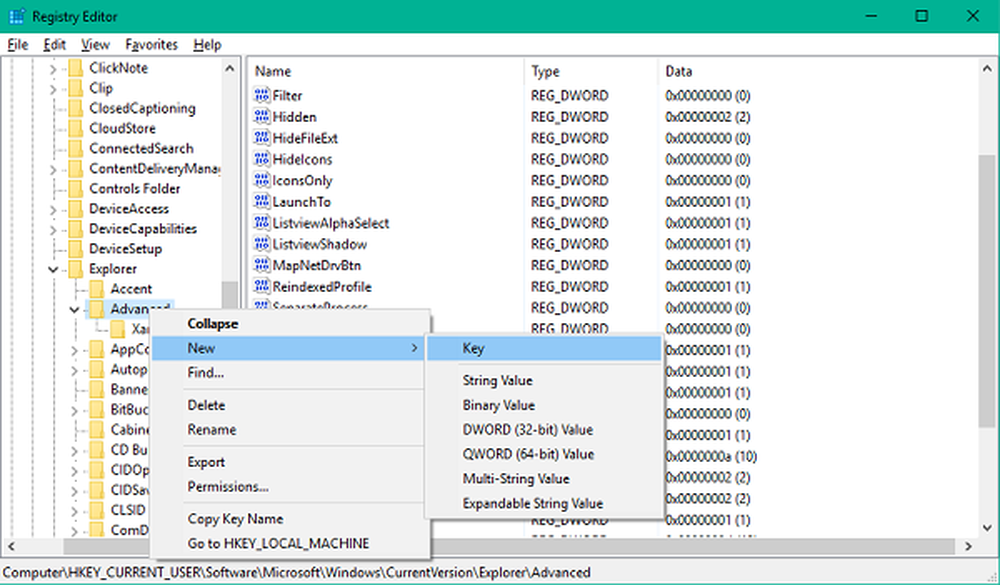Open the Favorites menu
Image resolution: width=1000 pixels, height=585 pixels.
(151, 45)
